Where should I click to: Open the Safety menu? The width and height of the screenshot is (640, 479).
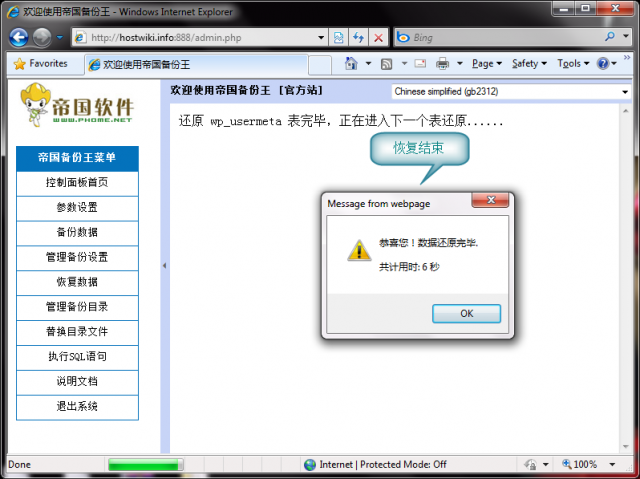(x=528, y=63)
